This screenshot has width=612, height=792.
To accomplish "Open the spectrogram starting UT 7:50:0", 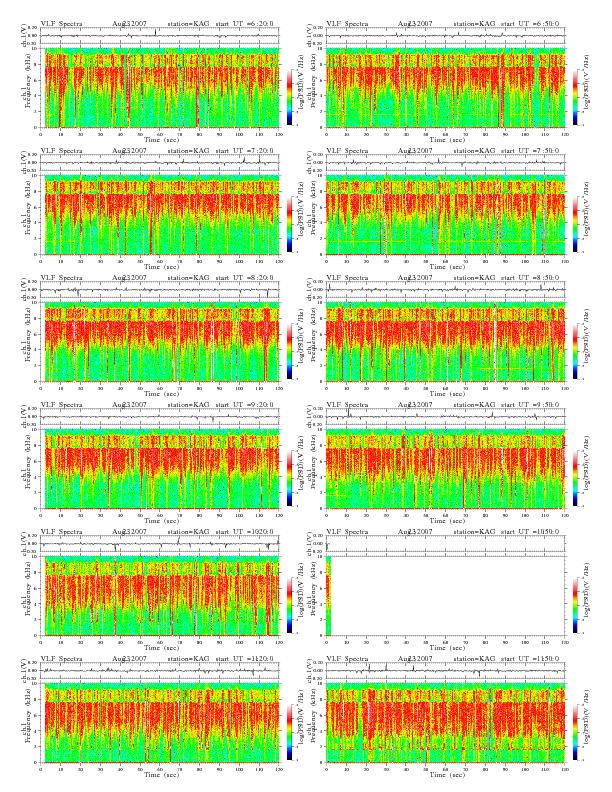I will [x=445, y=215].
